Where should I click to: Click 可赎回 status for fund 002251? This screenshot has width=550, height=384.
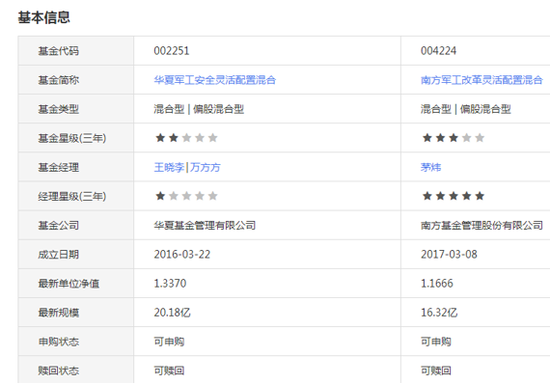pyautogui.click(x=169, y=371)
